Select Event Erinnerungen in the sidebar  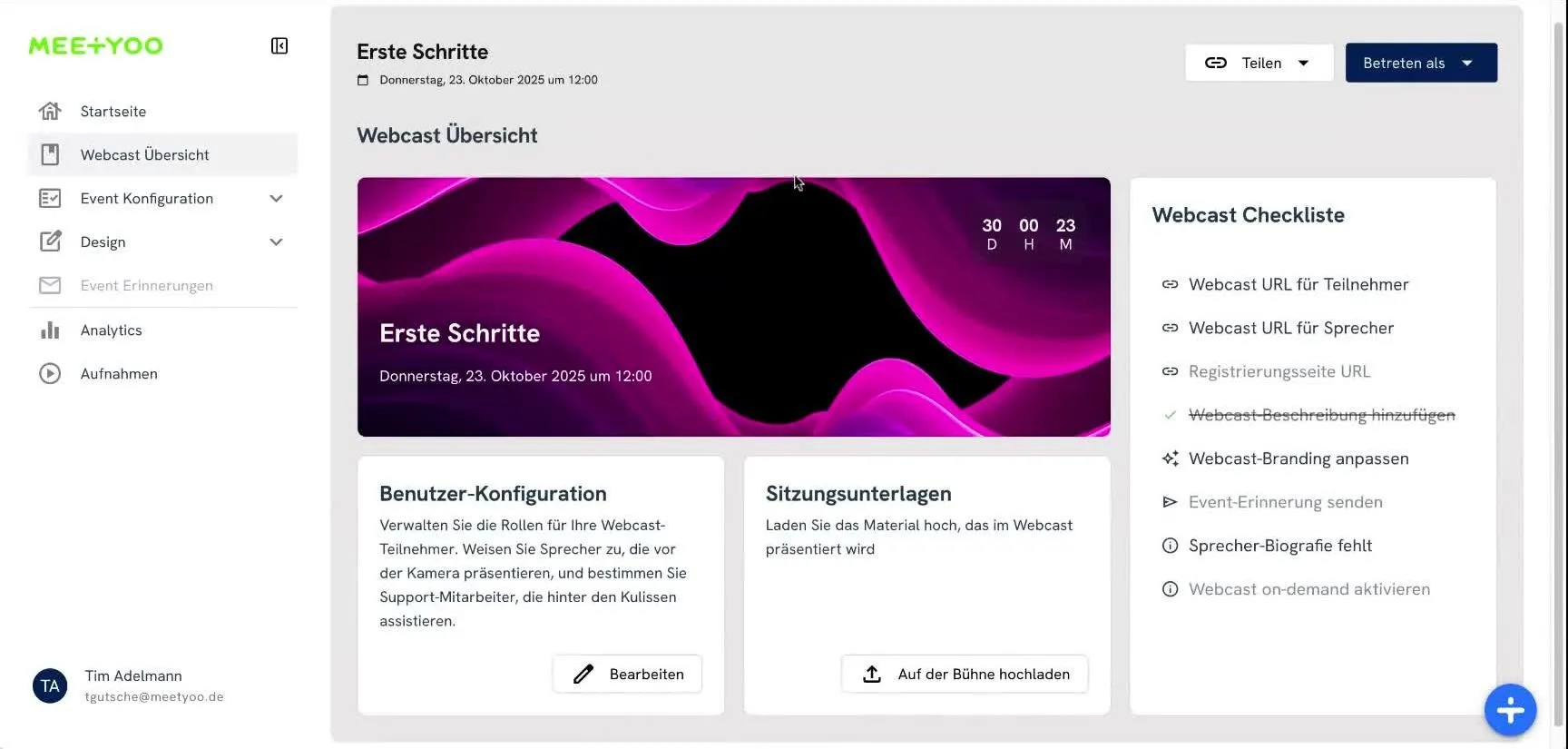coord(146,285)
